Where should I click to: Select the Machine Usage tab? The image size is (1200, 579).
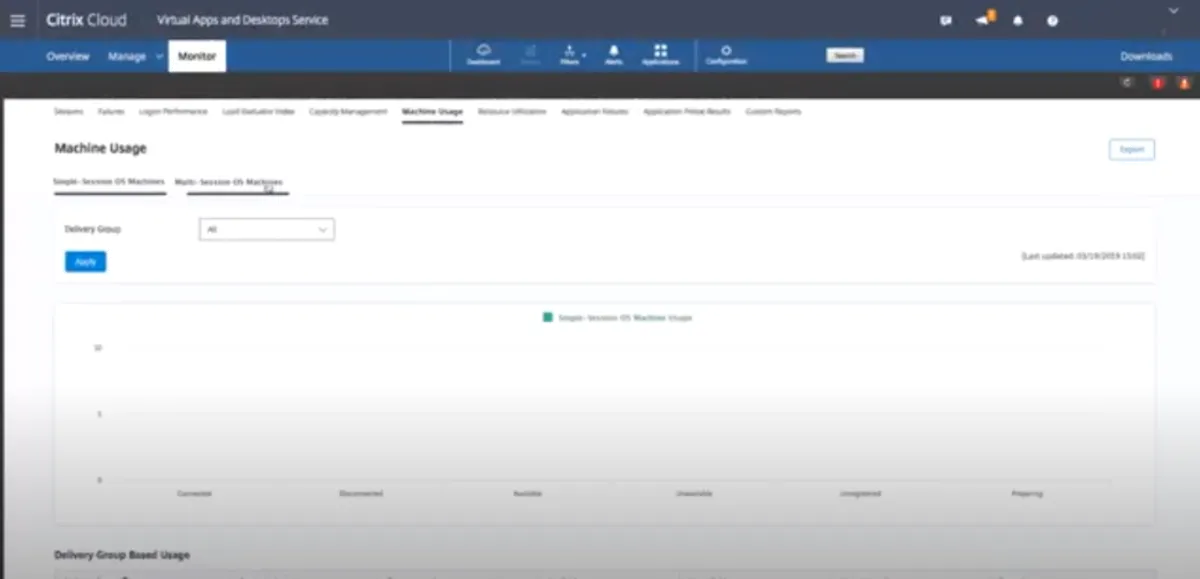tap(432, 111)
